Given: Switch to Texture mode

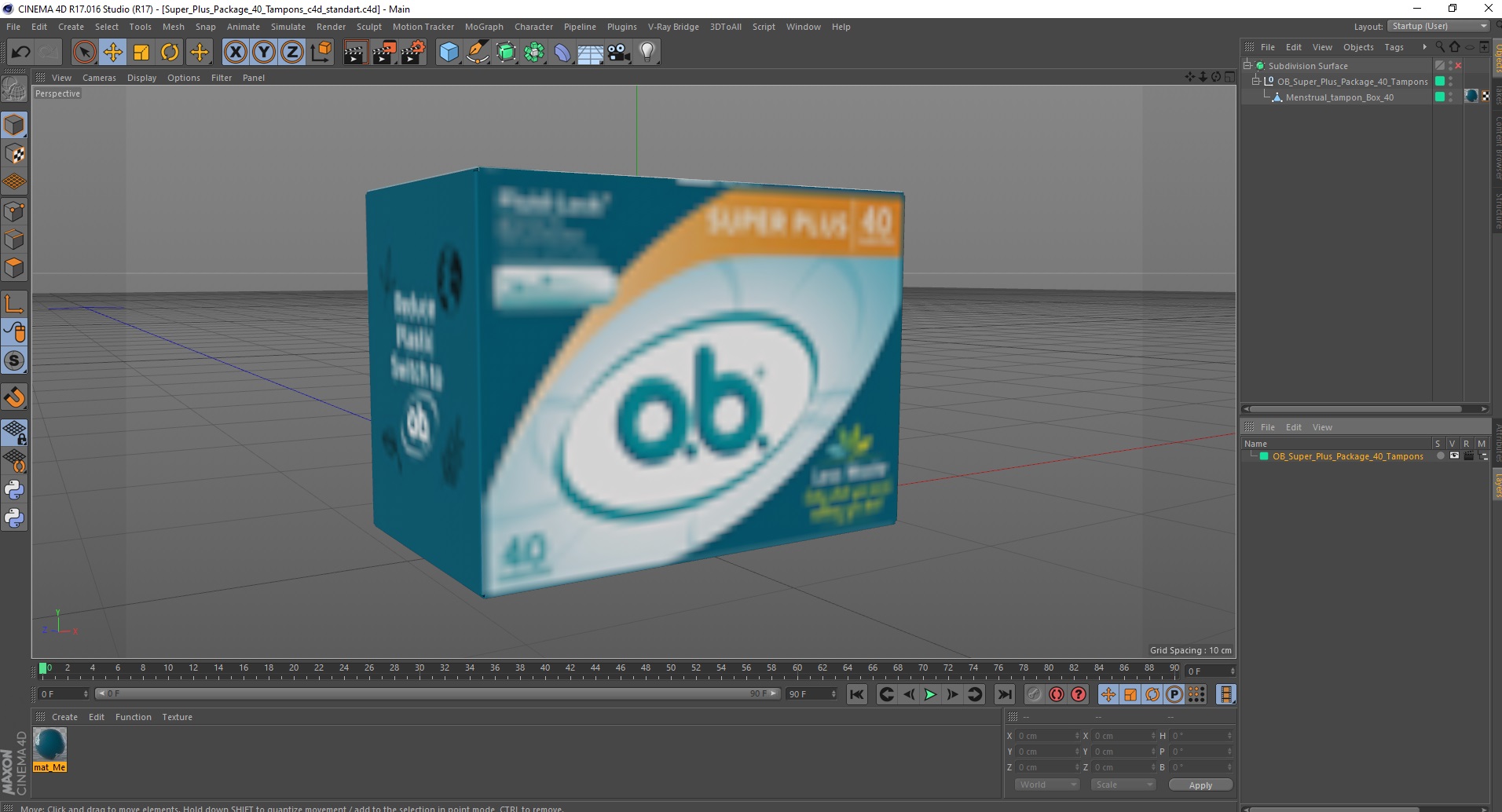Looking at the screenshot, I should pos(14,154).
